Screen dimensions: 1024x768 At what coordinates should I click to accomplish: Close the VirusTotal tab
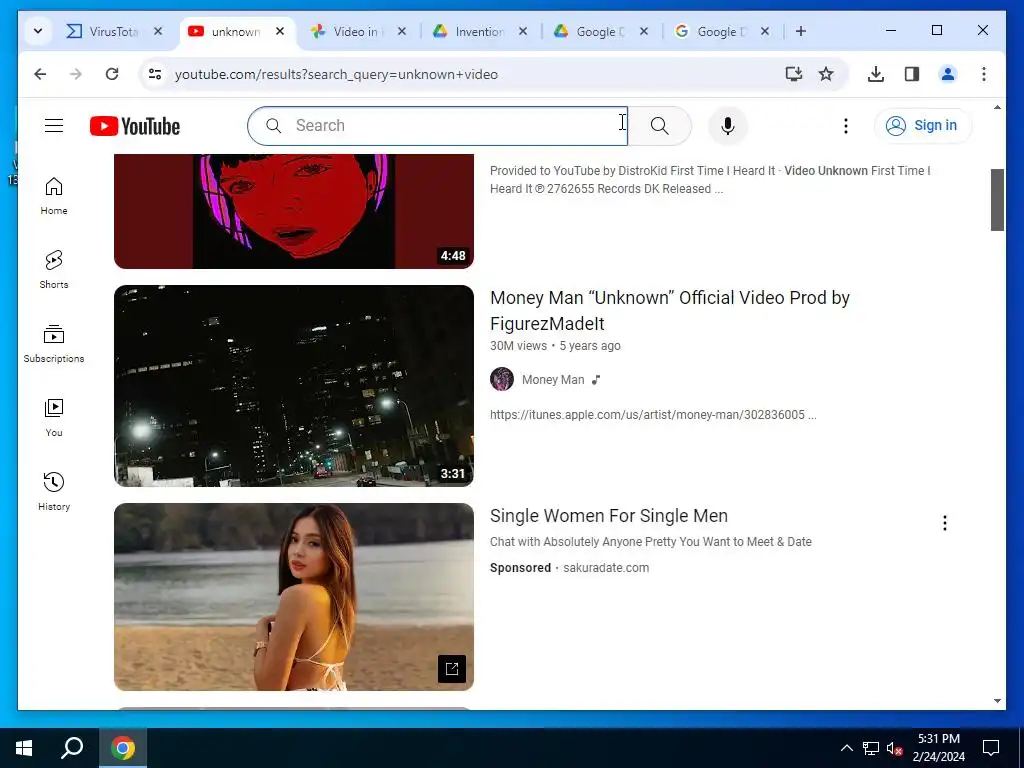pos(158,31)
